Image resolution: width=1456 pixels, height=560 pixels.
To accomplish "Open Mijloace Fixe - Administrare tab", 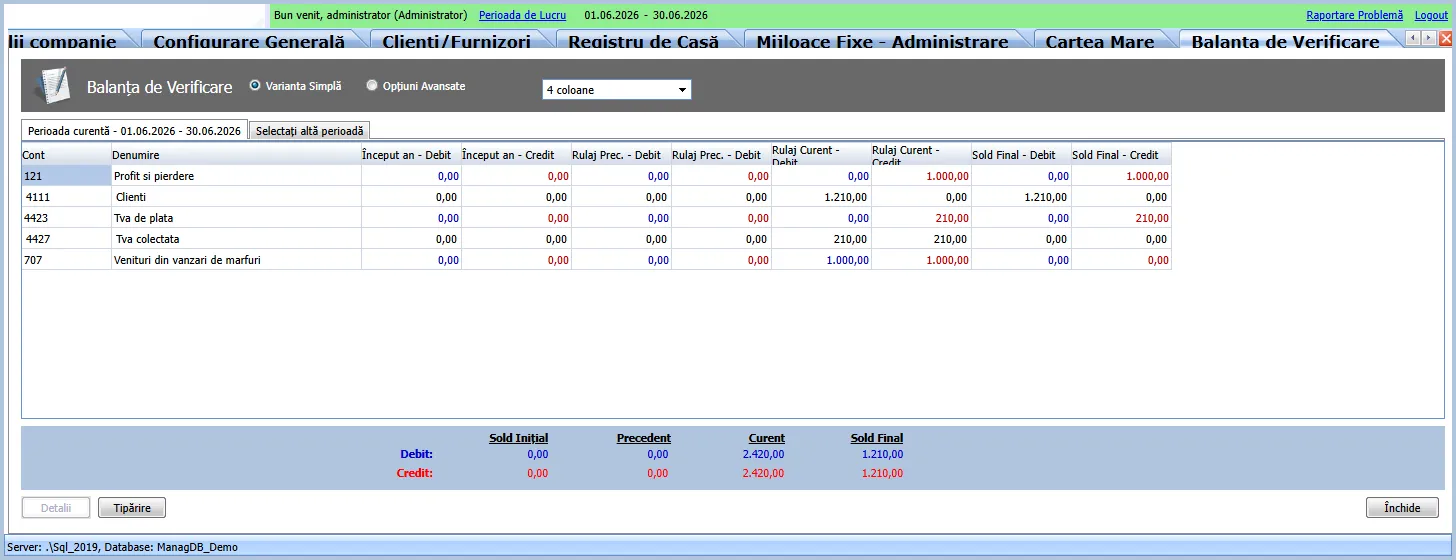I will tap(882, 41).
